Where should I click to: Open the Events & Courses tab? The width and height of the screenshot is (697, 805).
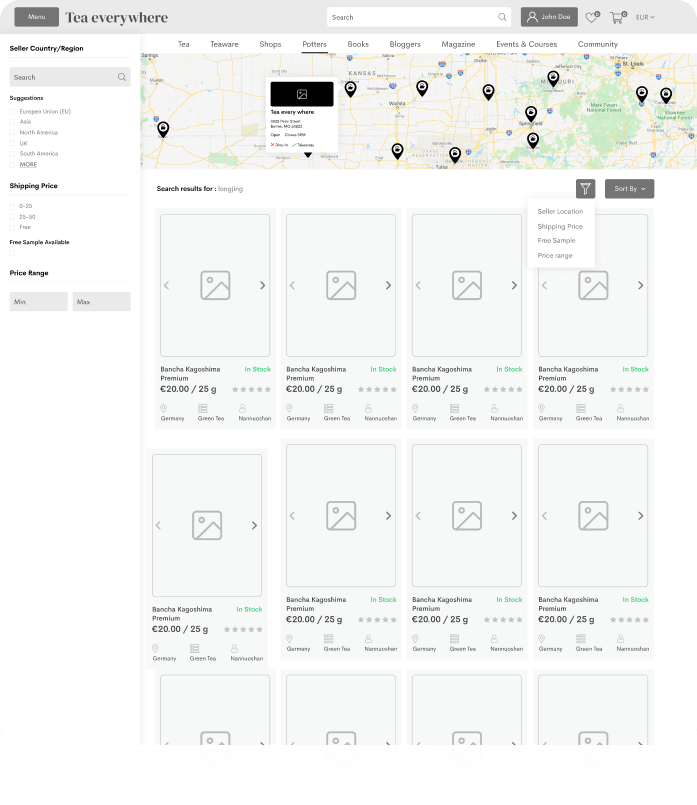[x=527, y=44]
